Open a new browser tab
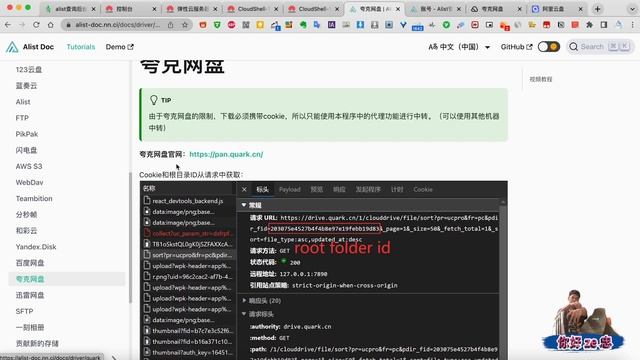The width and height of the screenshot is (640, 360). pos(598,9)
